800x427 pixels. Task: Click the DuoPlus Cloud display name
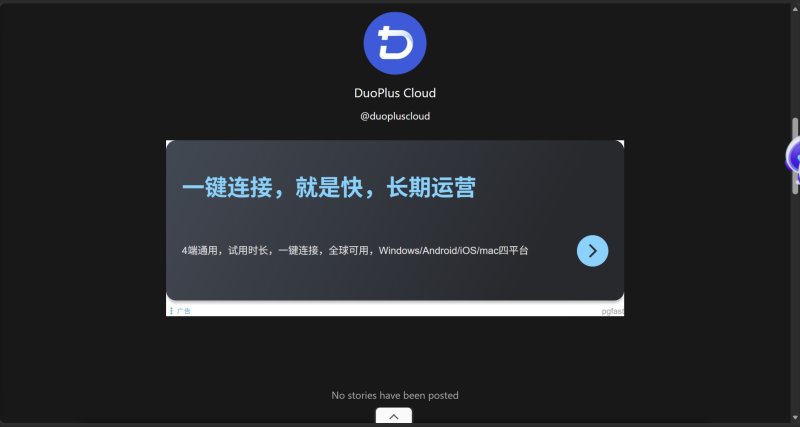coord(395,93)
